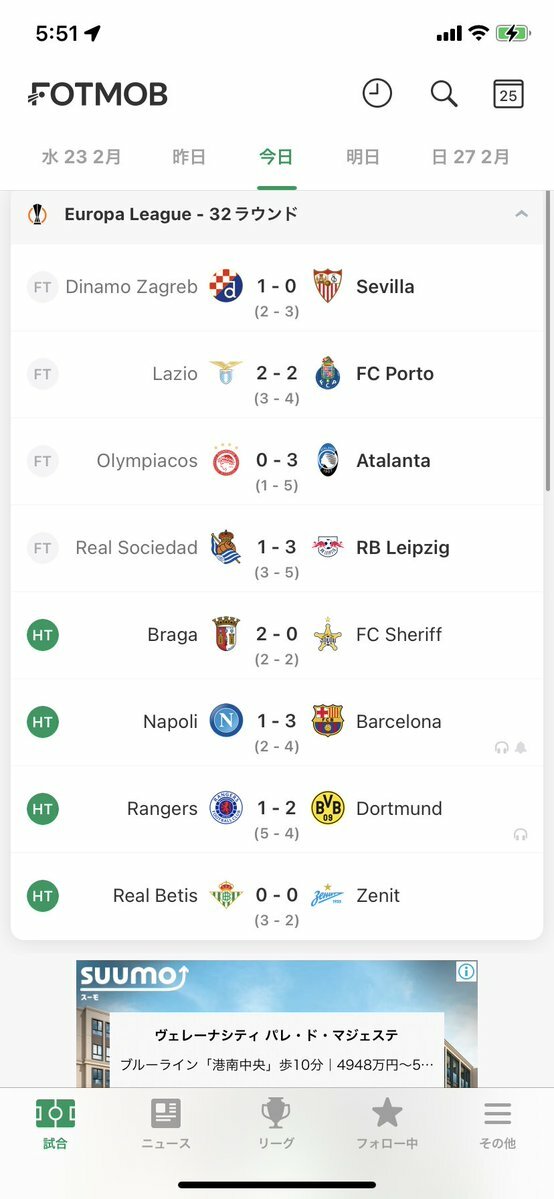Open the ad info icon
The width and height of the screenshot is (554, 1199).
[467, 972]
